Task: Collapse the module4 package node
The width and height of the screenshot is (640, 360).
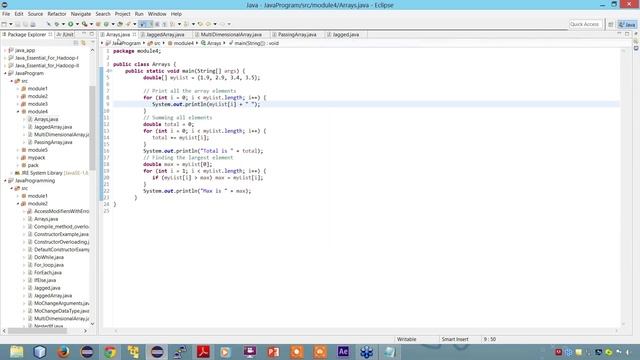Action: pos(18,112)
